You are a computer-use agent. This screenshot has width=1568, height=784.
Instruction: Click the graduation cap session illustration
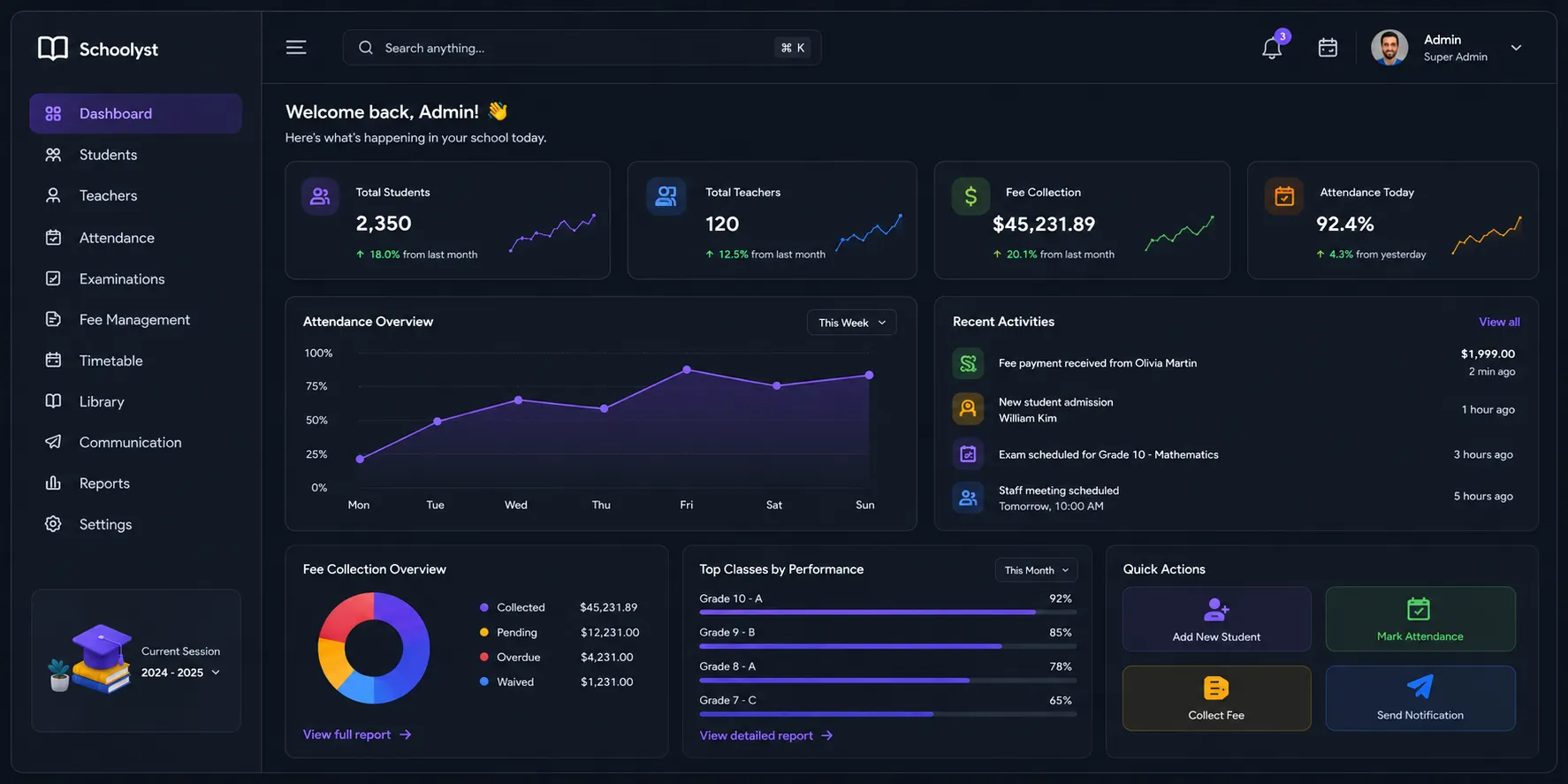tap(91, 659)
